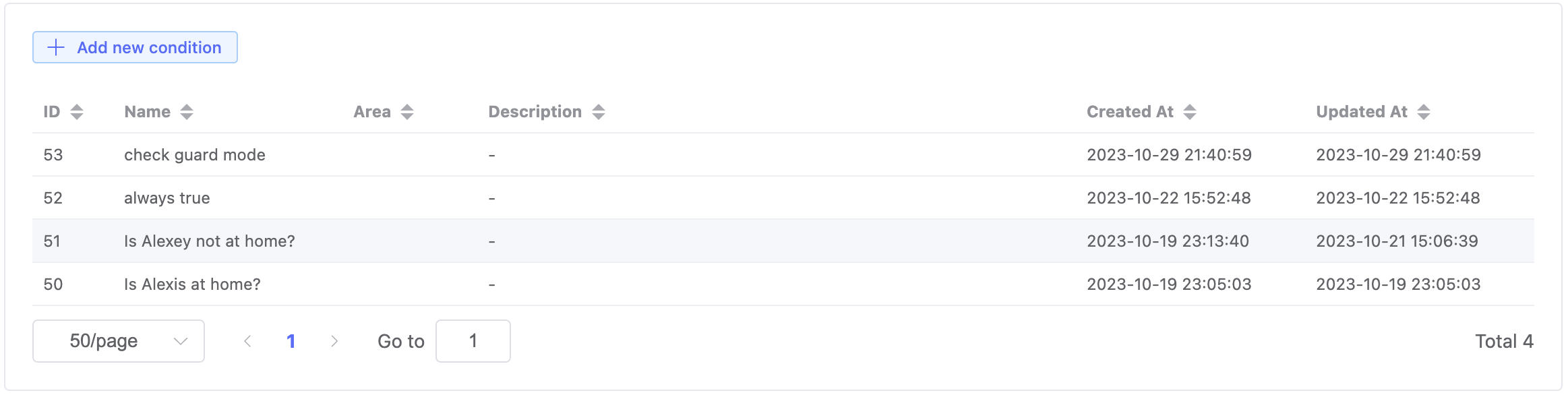Focus the Go to page input
The image size is (1568, 395).
click(x=473, y=341)
